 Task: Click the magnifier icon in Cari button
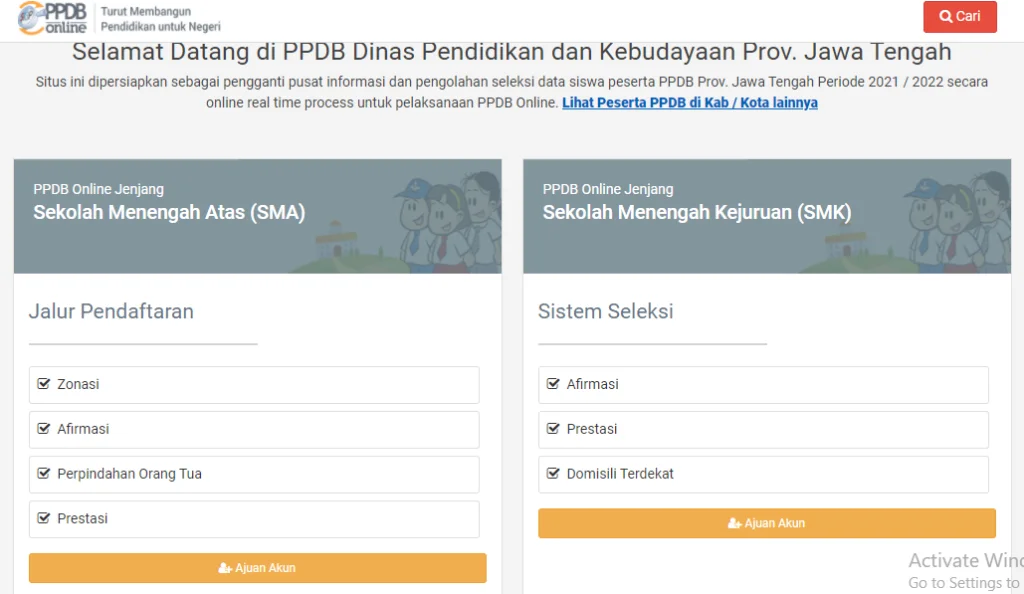click(x=945, y=17)
